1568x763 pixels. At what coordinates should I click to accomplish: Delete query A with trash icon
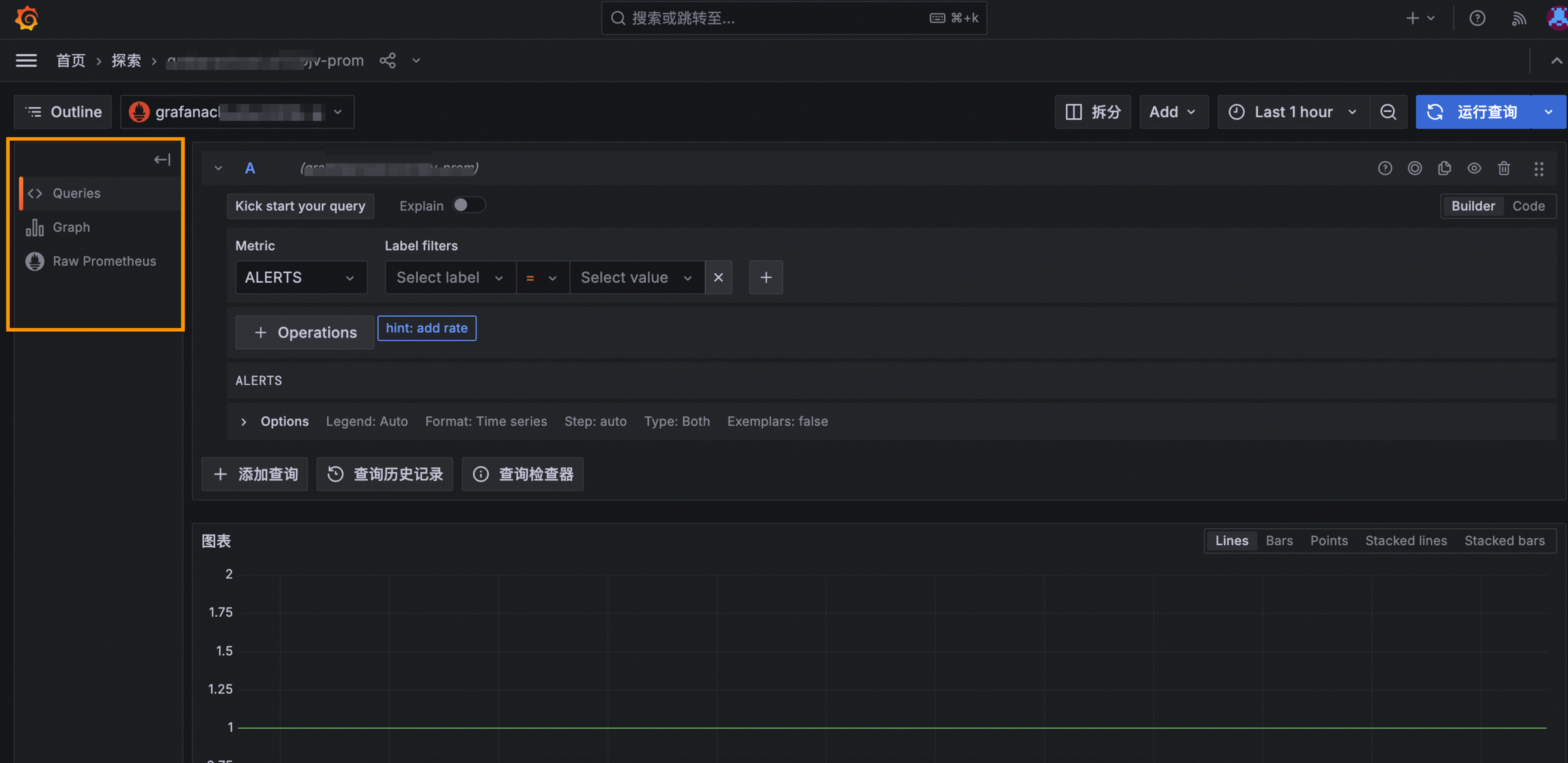pyautogui.click(x=1503, y=168)
